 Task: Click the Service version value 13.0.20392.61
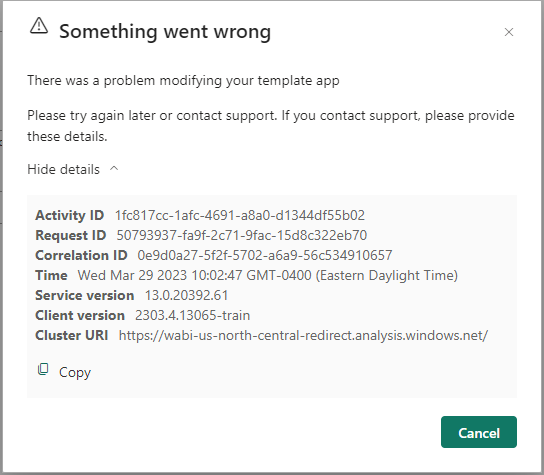(x=186, y=295)
